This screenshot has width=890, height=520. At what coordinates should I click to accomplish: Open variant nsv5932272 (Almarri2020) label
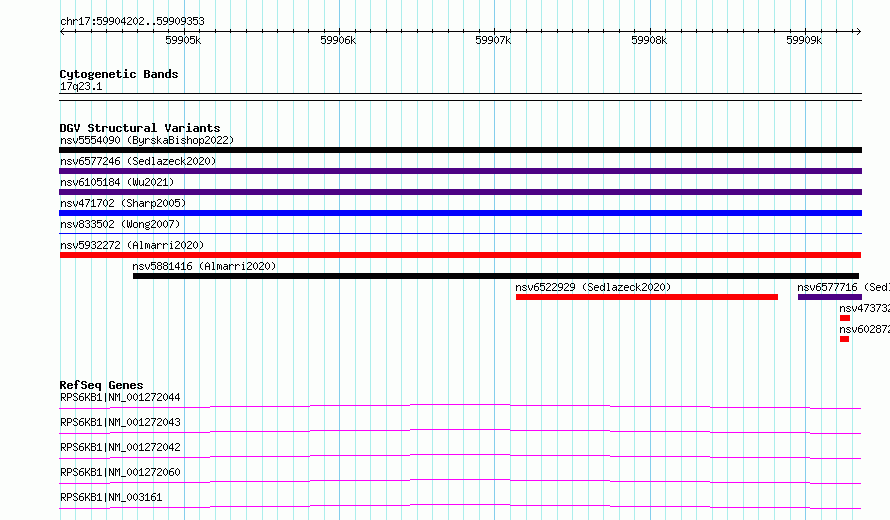coord(132,245)
